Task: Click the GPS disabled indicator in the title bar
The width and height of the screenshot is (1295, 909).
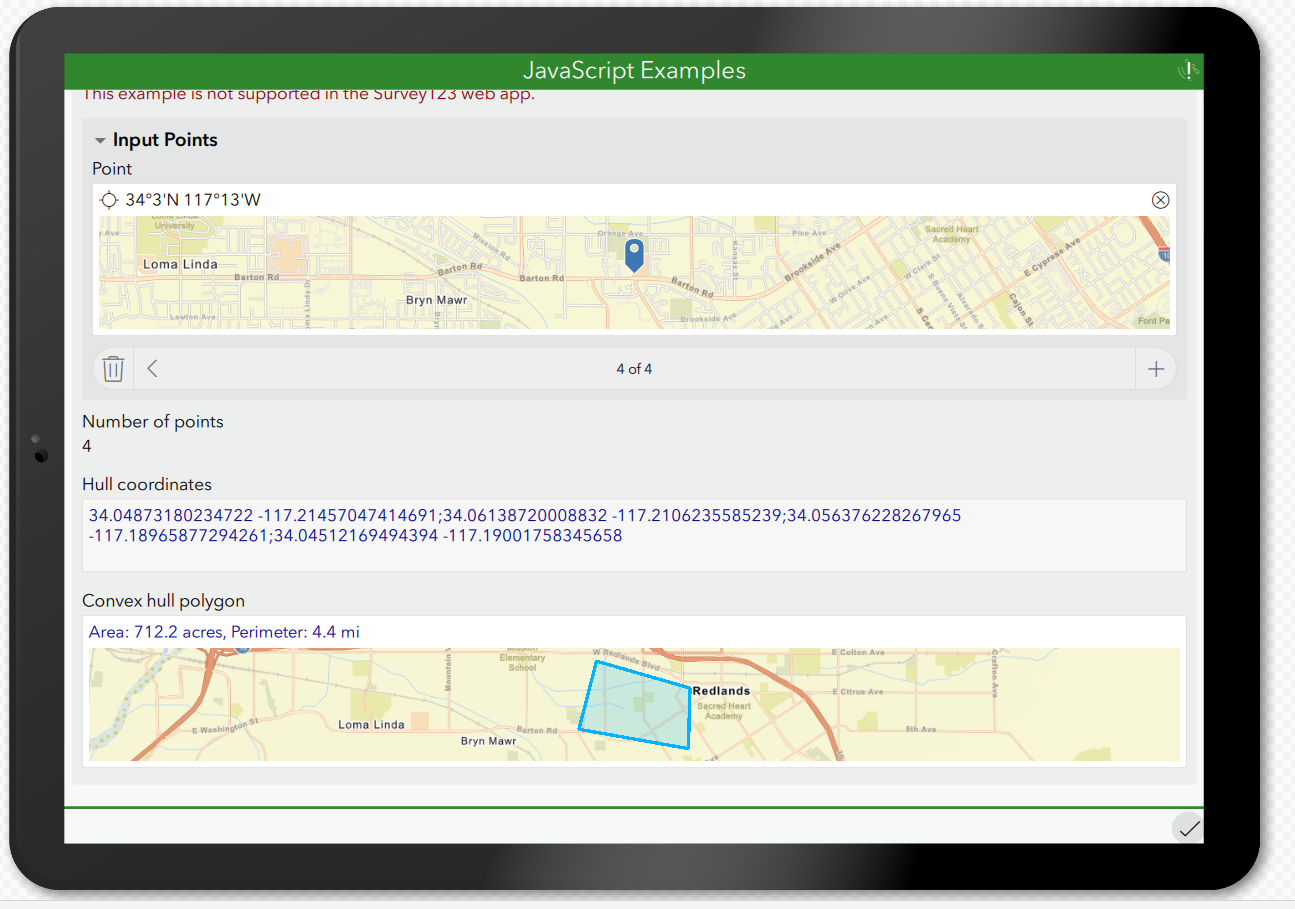Action: pyautogui.click(x=1186, y=70)
